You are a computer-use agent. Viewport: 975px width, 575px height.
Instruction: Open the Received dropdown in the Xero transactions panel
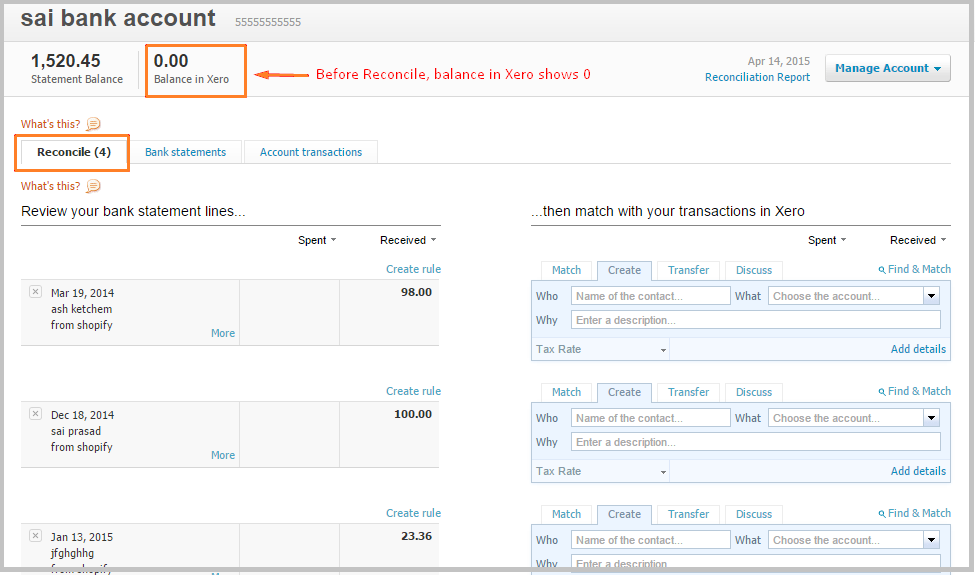pos(918,240)
